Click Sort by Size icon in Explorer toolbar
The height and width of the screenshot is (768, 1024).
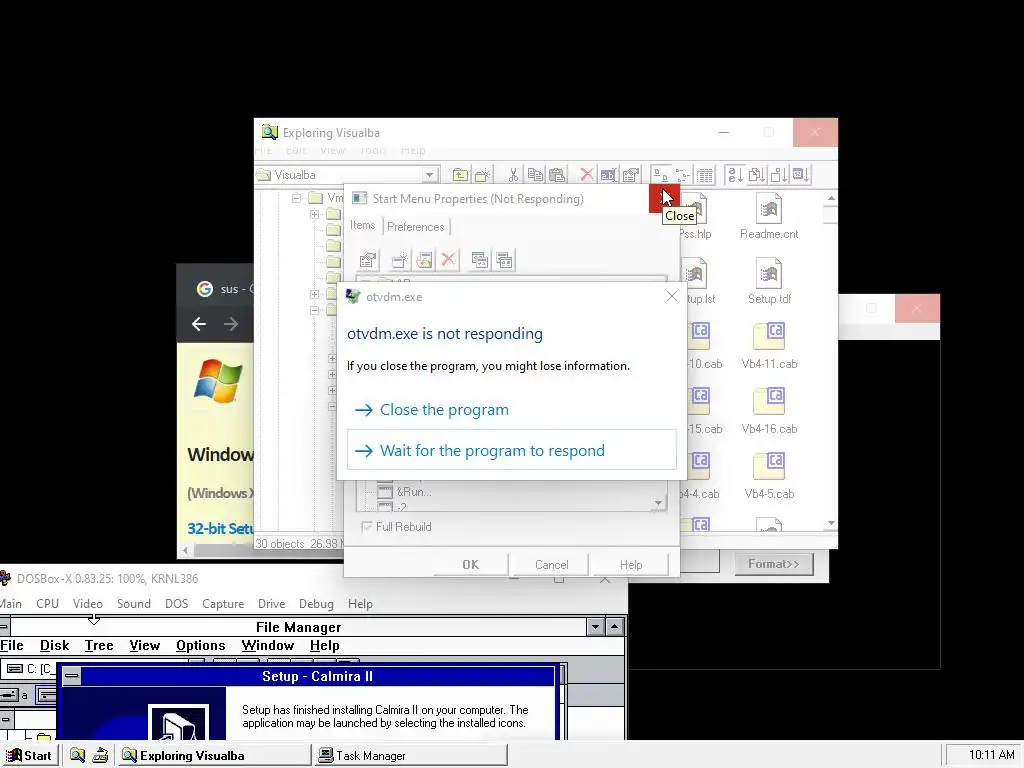[x=778, y=175]
